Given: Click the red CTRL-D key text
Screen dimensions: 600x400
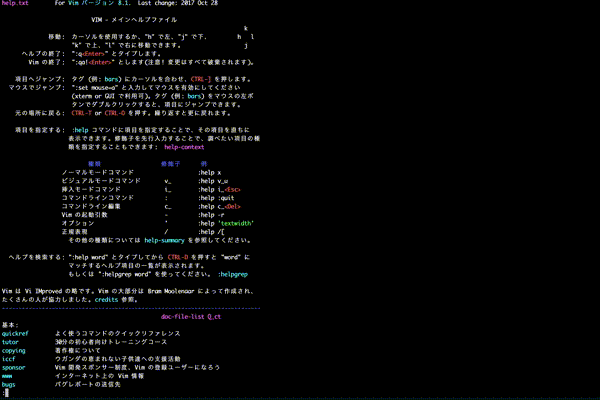Looking at the screenshot, I should [178, 257].
